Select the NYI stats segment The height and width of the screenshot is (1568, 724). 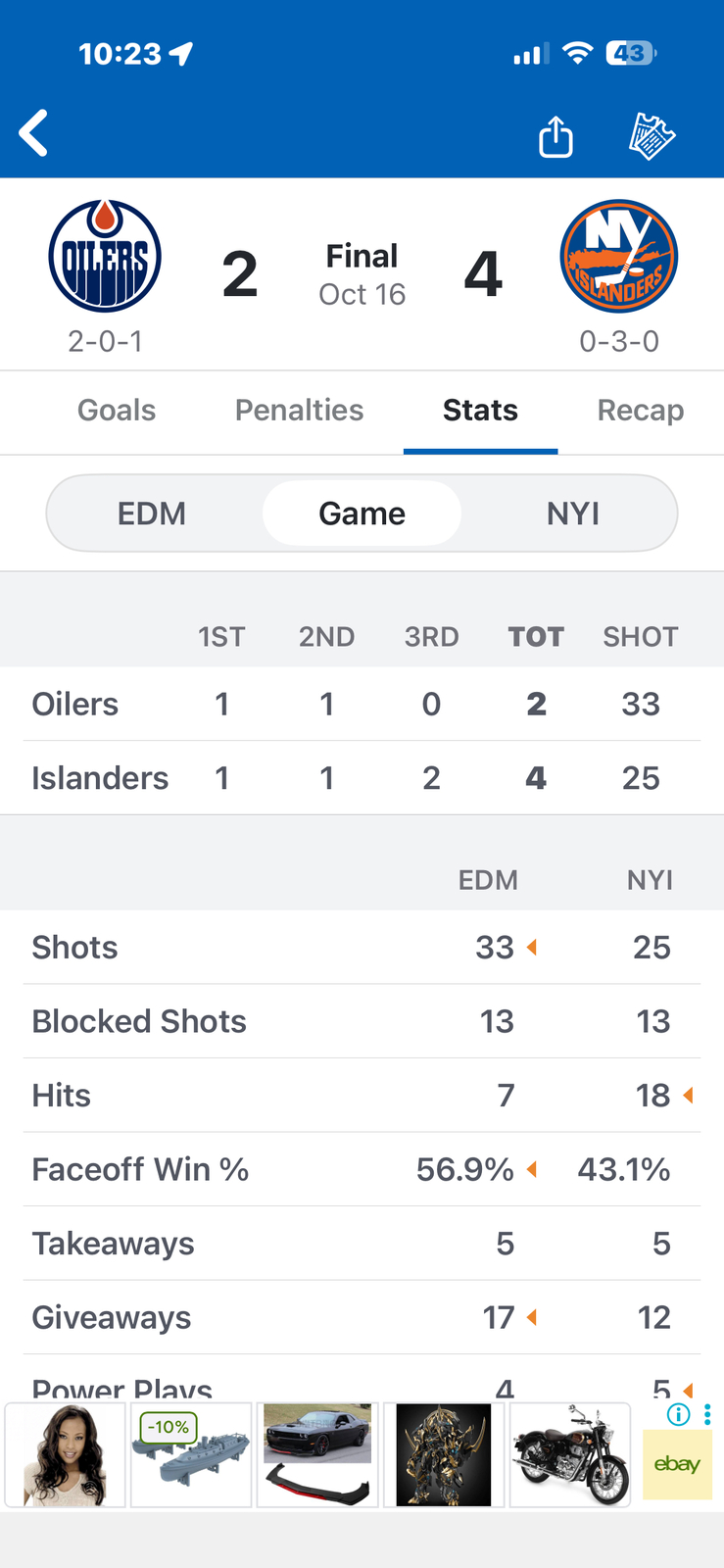click(x=573, y=514)
